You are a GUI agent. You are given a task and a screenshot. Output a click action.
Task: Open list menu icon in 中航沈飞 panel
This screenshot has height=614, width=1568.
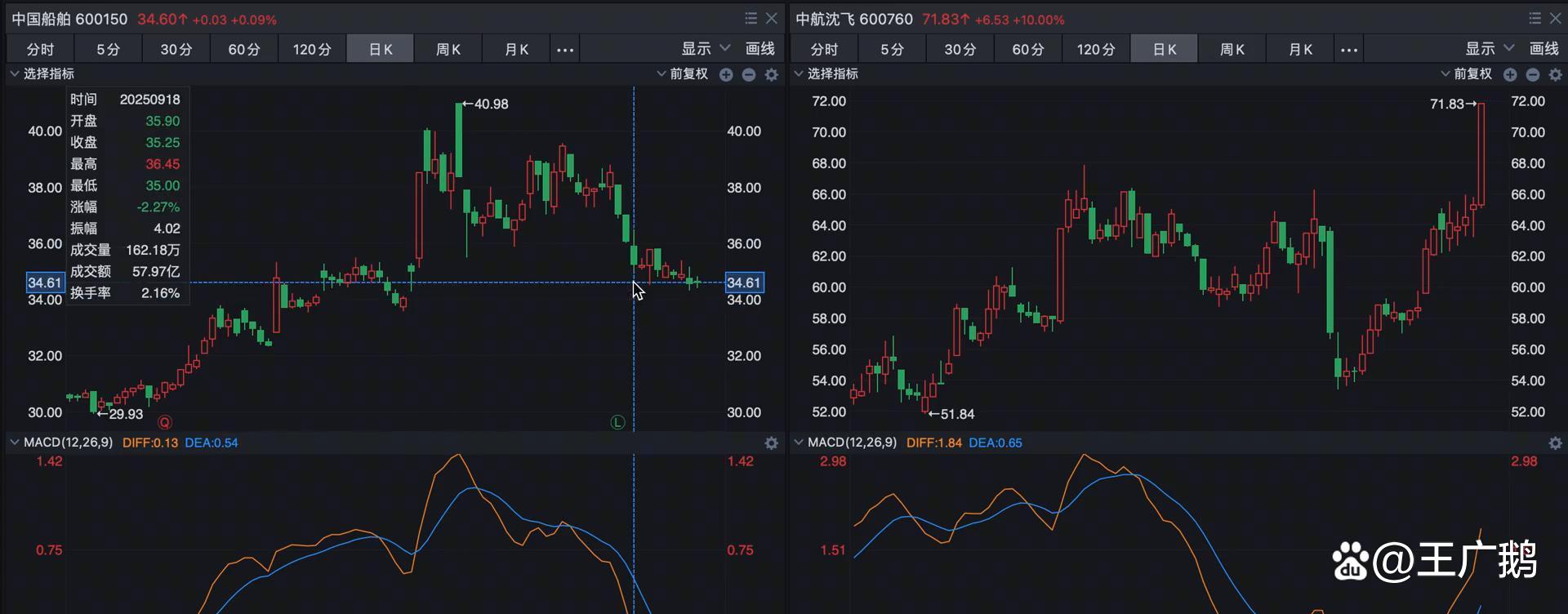(1535, 18)
